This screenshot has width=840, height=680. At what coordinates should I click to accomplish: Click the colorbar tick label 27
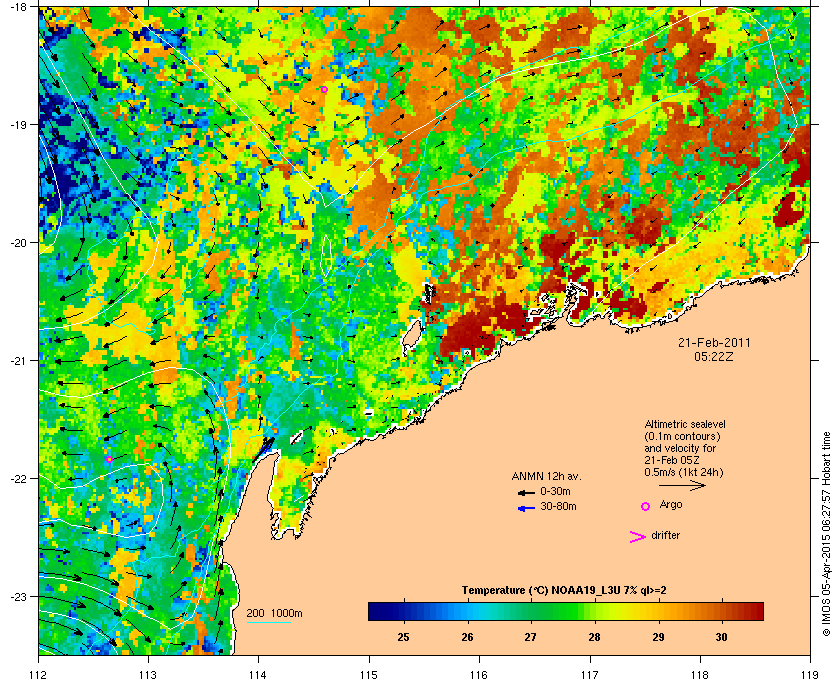click(x=530, y=637)
